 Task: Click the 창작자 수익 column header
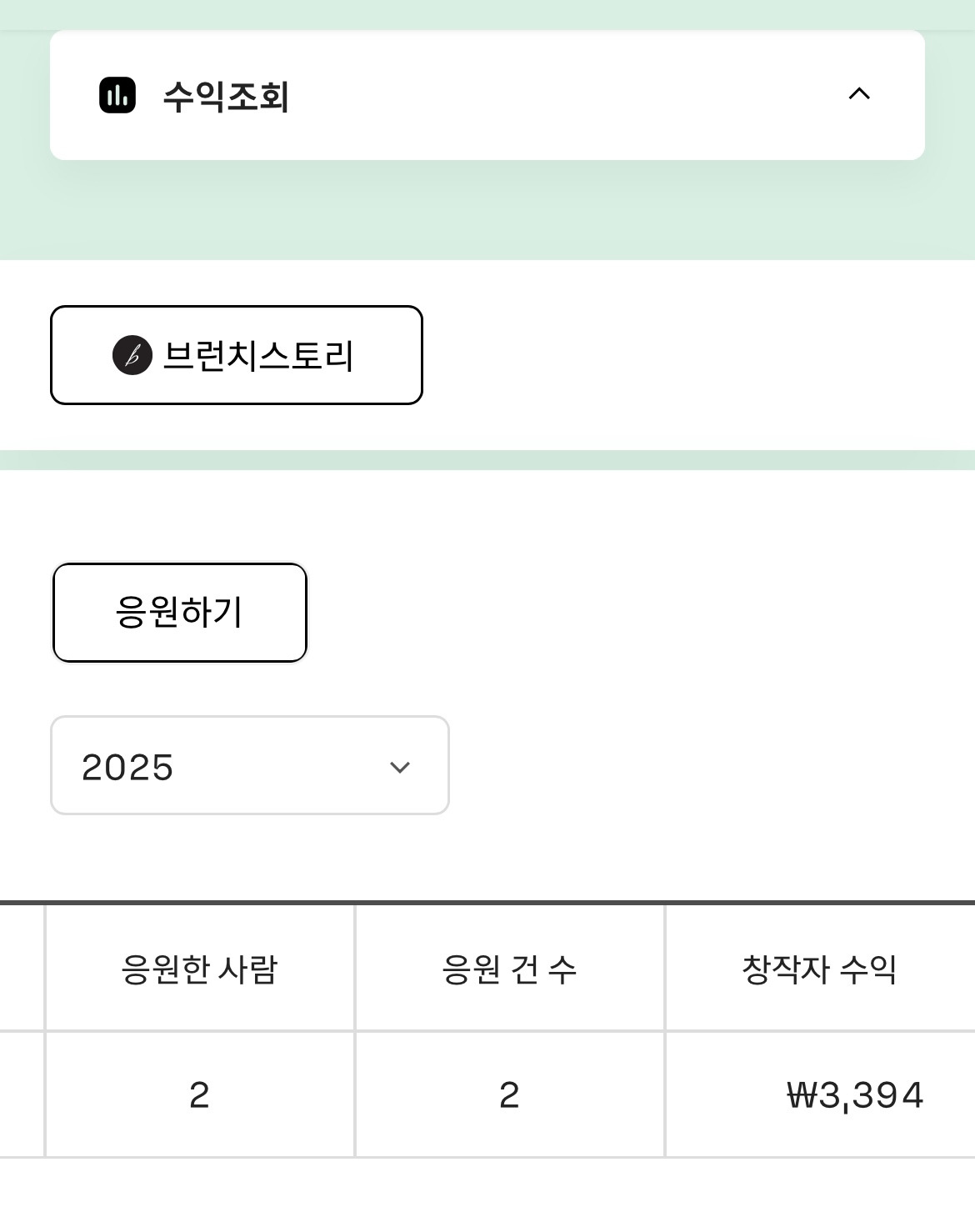pos(819,969)
